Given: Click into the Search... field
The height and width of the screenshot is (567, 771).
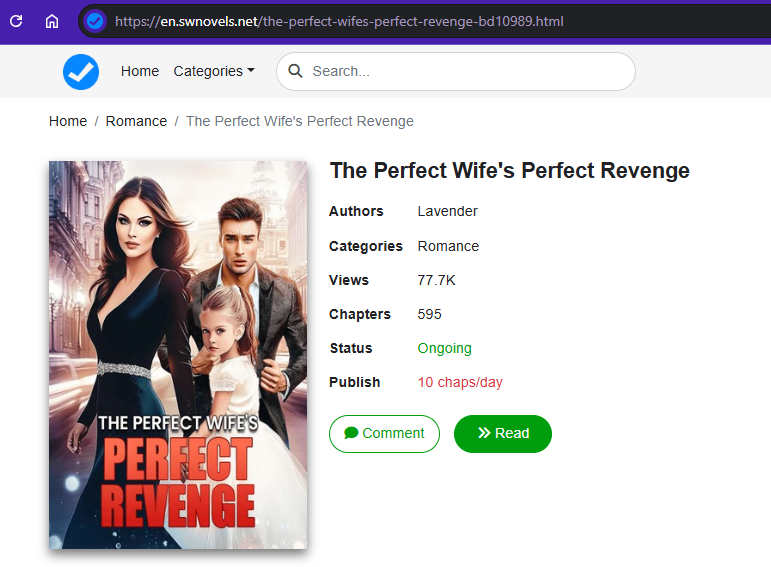Looking at the screenshot, I should (x=456, y=71).
